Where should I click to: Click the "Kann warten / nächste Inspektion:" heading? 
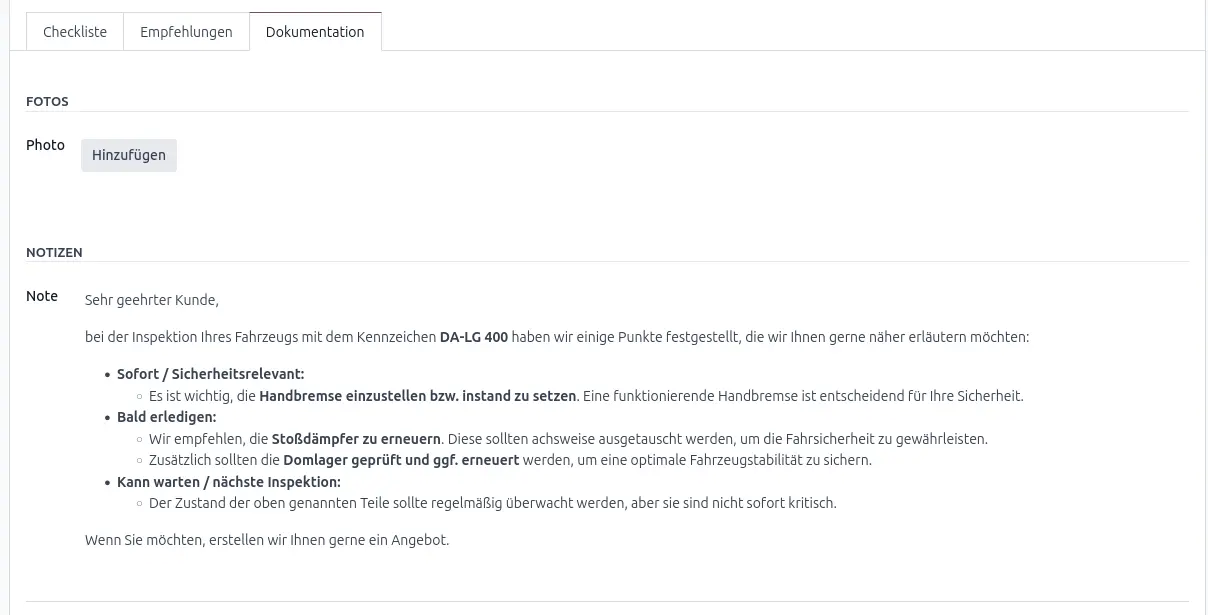click(x=228, y=482)
